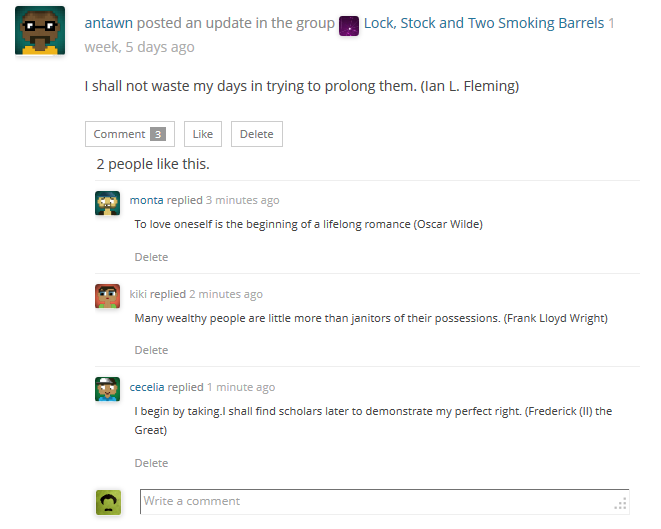Click monta's avatar in replies
The width and height of the screenshot is (661, 529).
[107, 203]
